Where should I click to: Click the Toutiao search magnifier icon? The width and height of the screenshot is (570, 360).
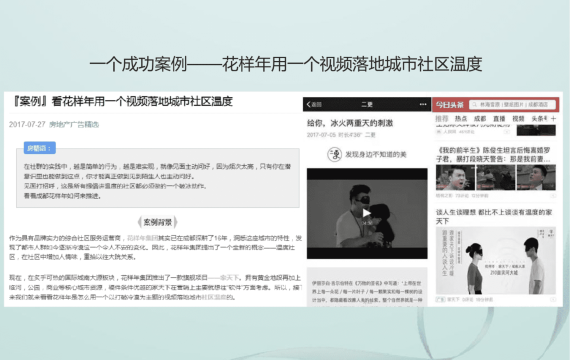point(474,105)
